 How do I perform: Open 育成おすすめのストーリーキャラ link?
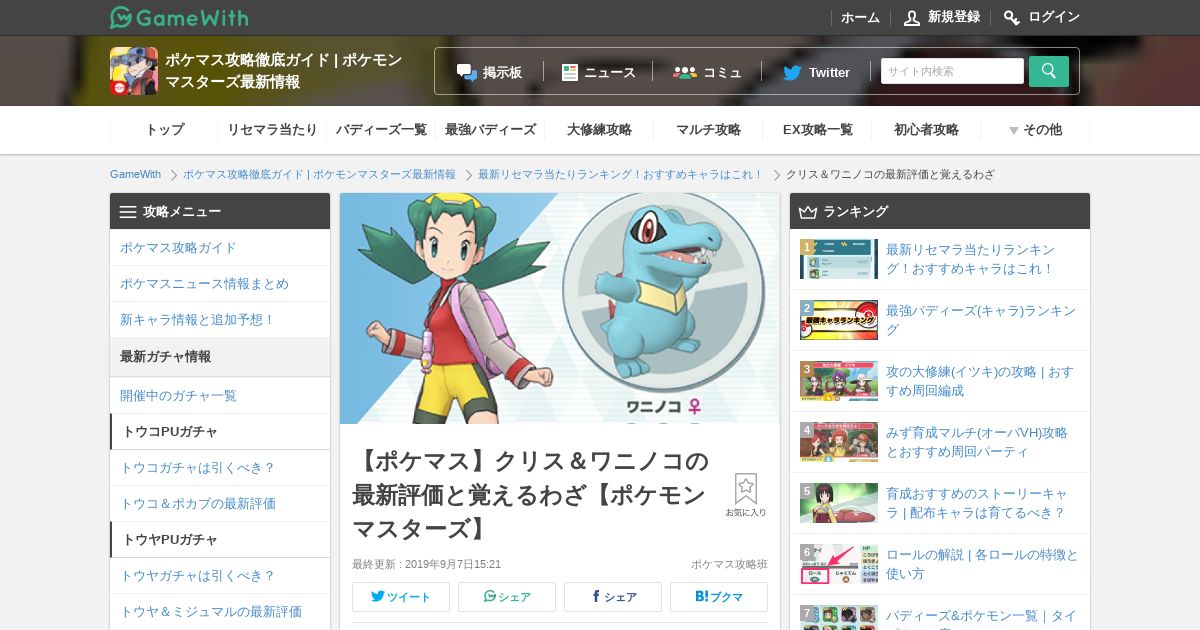977,503
